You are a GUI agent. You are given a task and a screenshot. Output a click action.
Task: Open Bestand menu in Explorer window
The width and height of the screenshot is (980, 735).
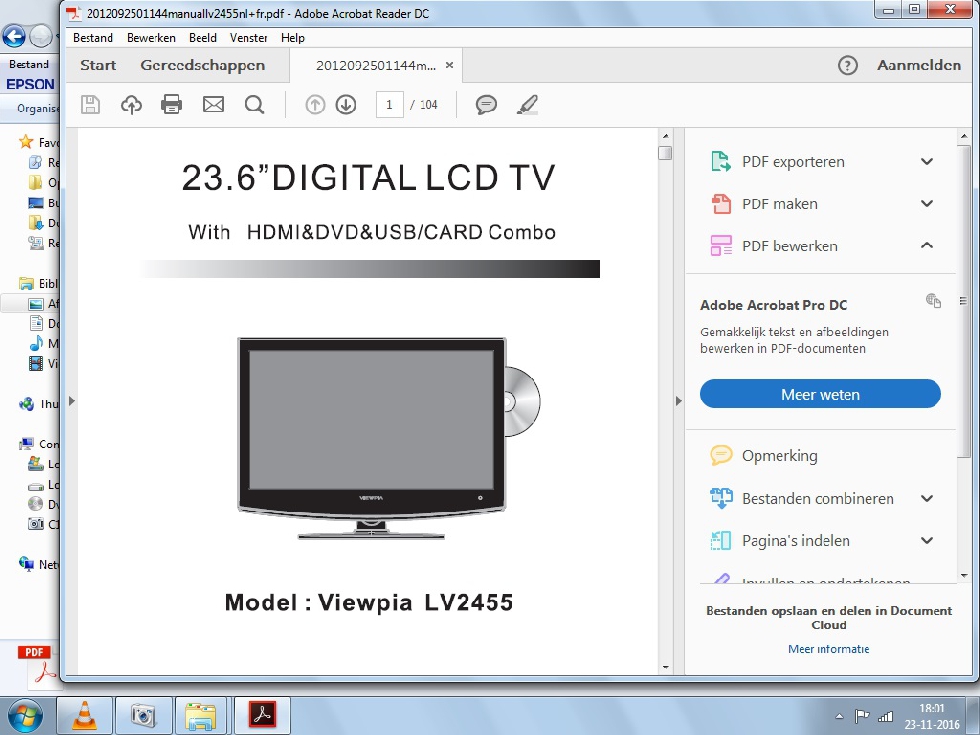point(29,64)
